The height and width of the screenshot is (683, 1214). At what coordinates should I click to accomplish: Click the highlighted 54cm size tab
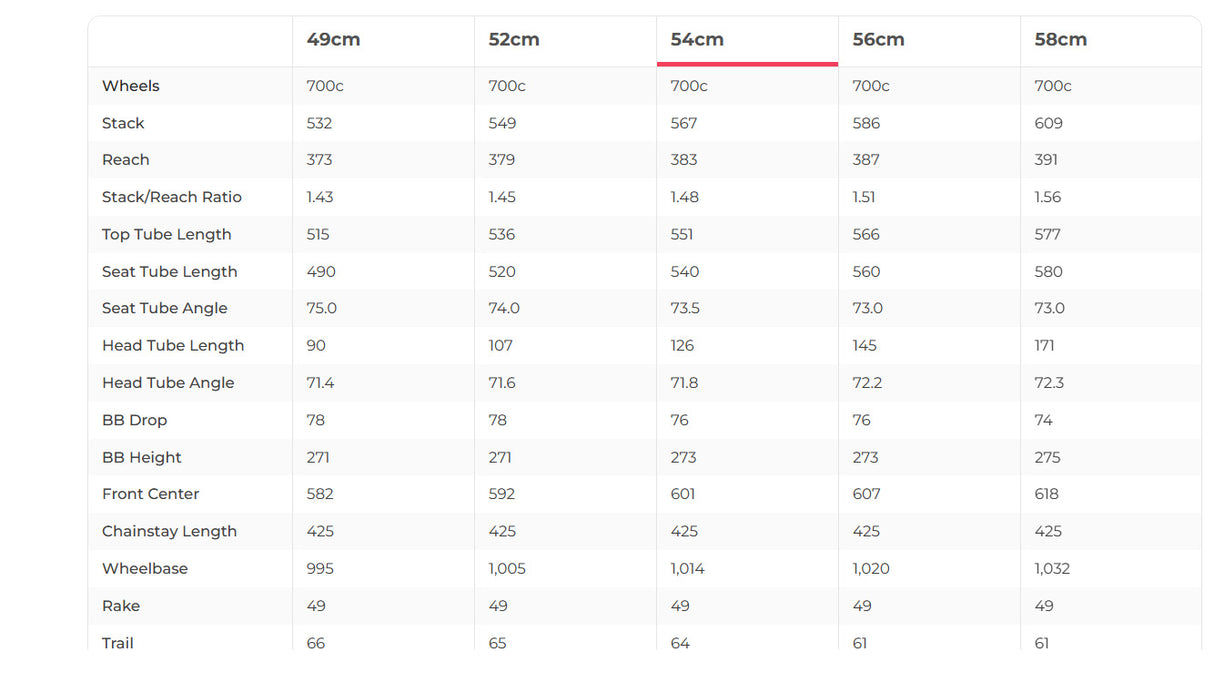(x=697, y=40)
